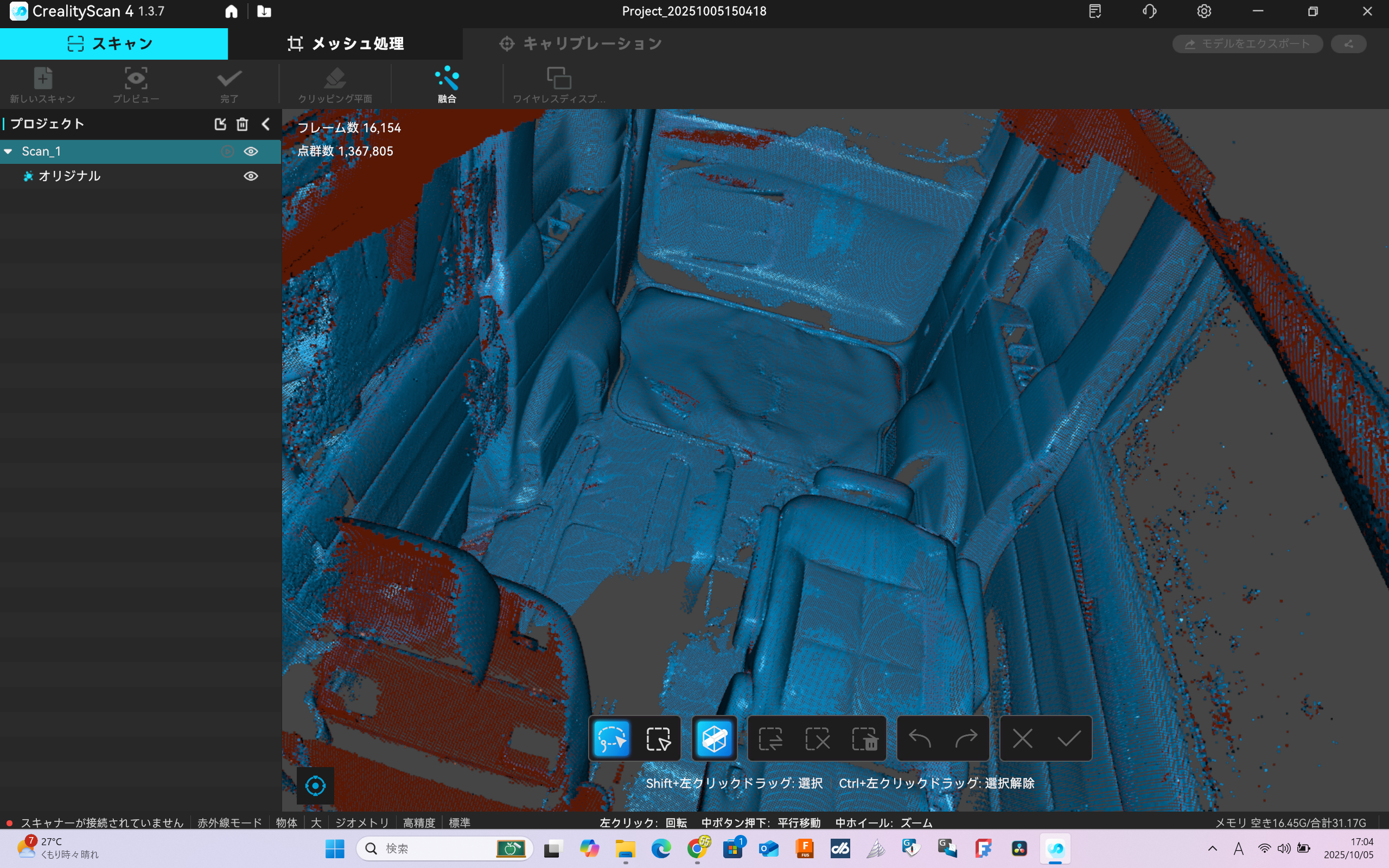Redo the selection edit

pyautogui.click(x=966, y=738)
